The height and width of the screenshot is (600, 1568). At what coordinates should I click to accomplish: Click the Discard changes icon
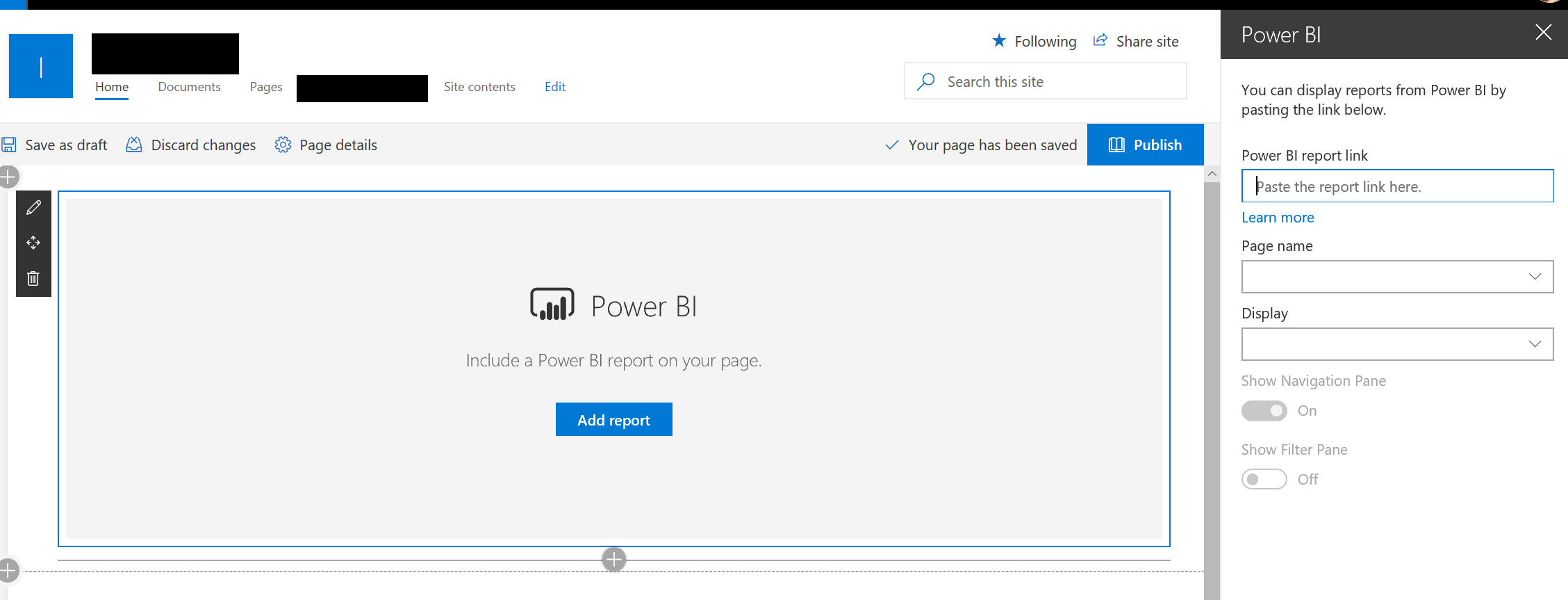coord(134,145)
